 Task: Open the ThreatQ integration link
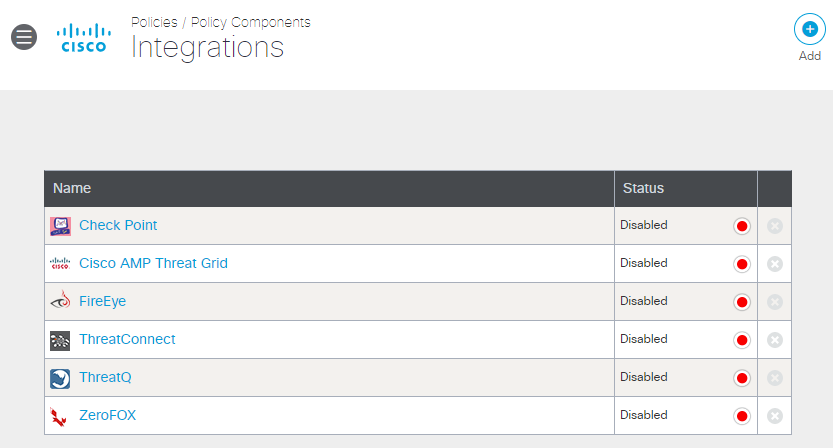point(105,377)
